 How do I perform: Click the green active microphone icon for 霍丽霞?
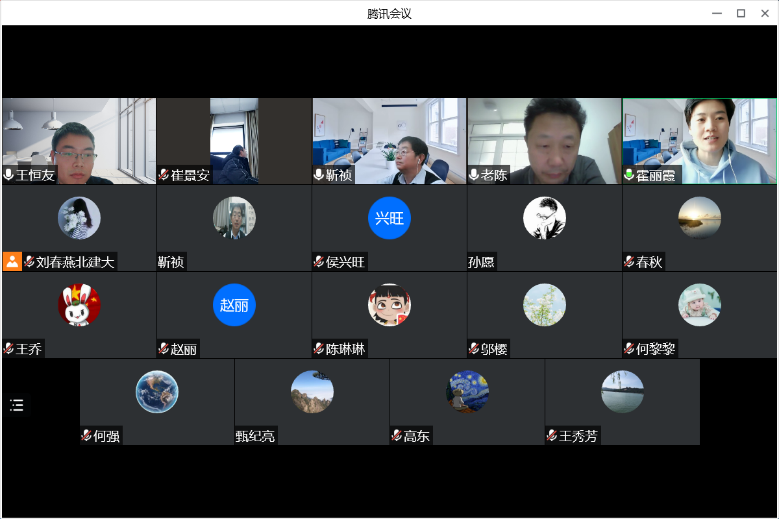629,175
